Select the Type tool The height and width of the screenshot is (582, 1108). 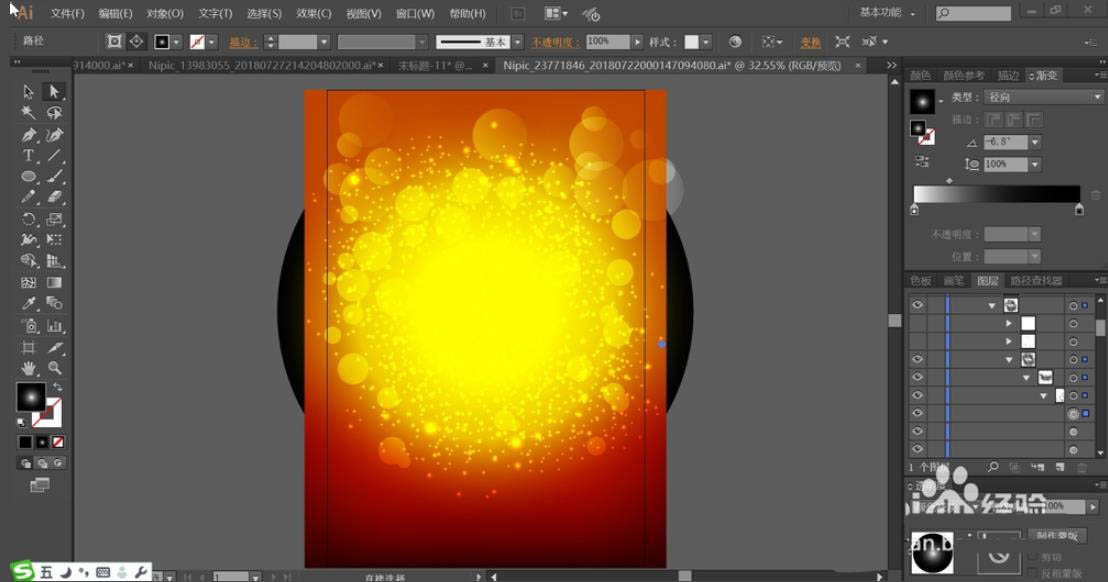coord(28,155)
